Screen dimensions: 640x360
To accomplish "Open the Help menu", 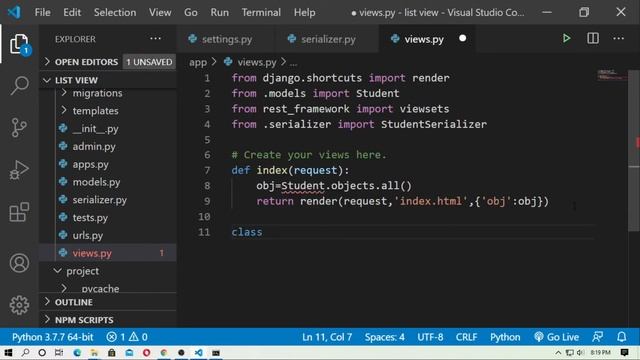I will pyautogui.click(x=304, y=12).
